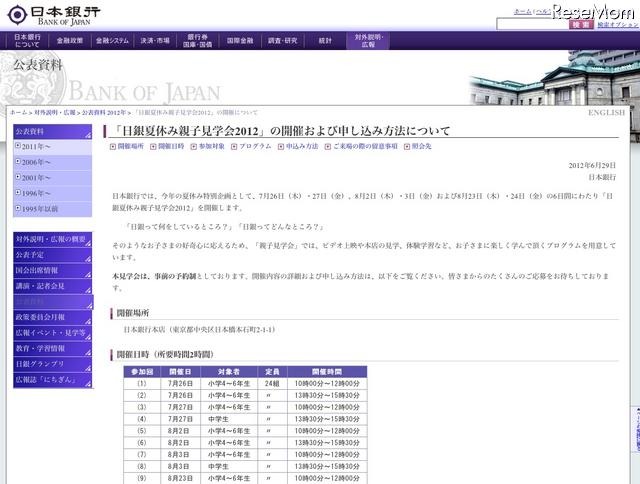Open 公表予定 sidebar item

click(53, 255)
